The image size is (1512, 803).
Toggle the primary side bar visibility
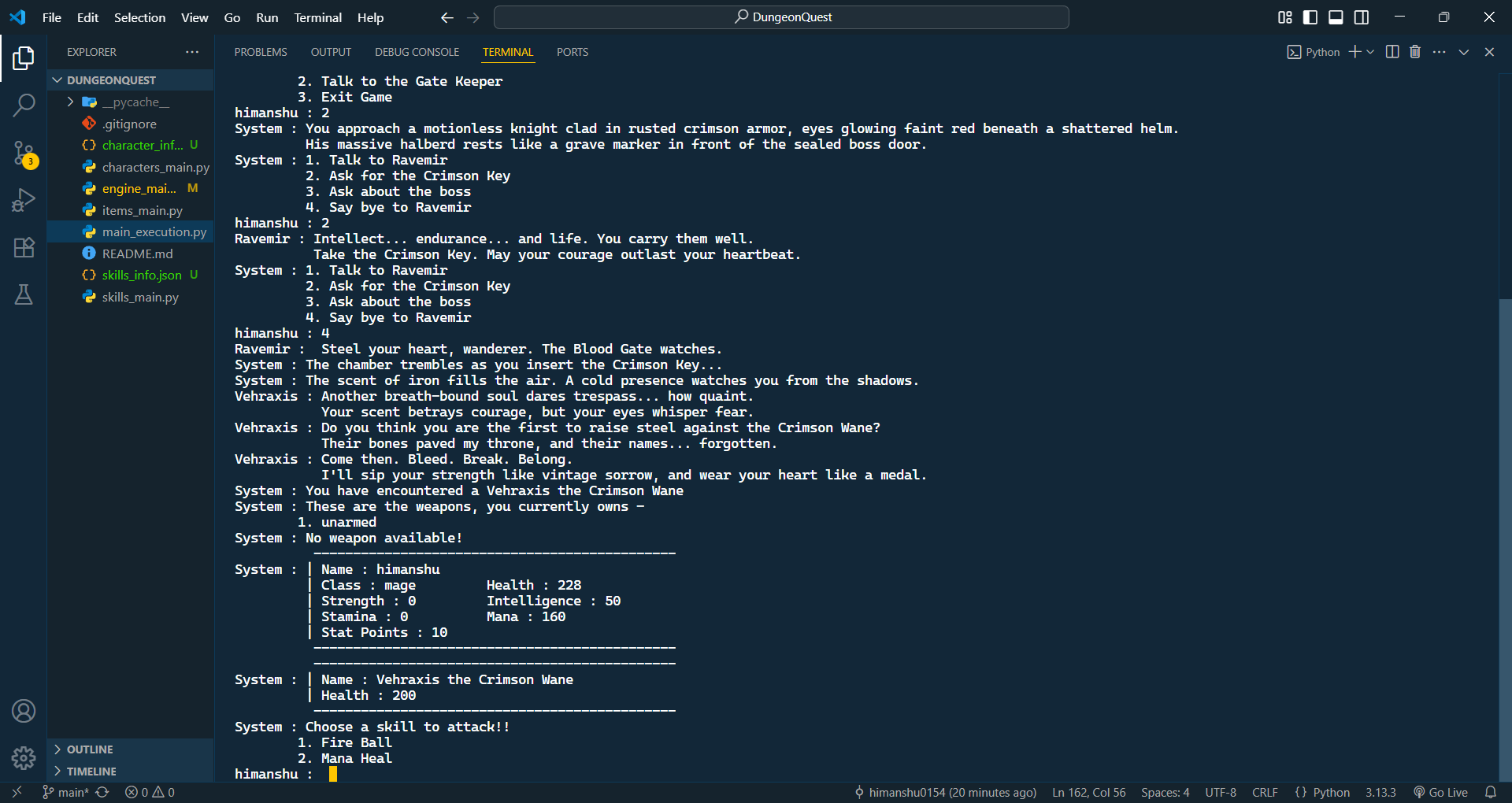(x=1310, y=17)
